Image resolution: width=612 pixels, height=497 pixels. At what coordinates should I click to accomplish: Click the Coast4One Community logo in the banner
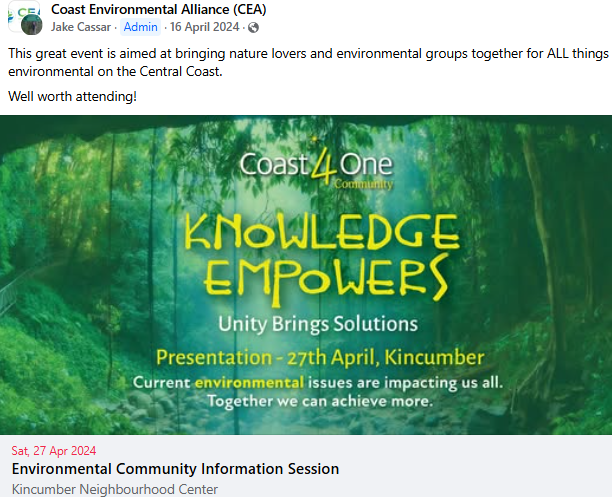pyautogui.click(x=316, y=168)
